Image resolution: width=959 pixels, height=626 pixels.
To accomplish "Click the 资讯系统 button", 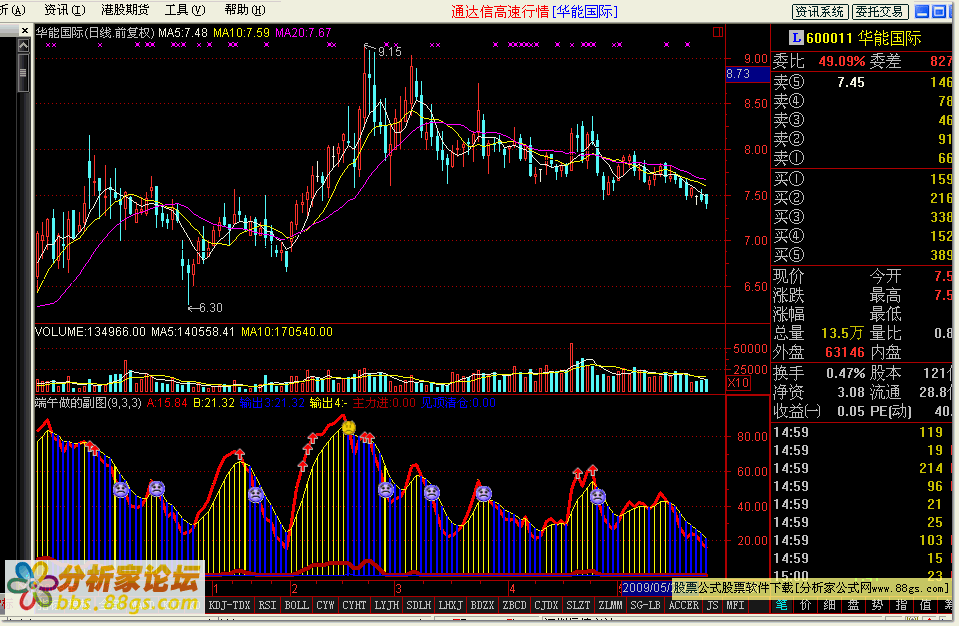I will click(820, 12).
